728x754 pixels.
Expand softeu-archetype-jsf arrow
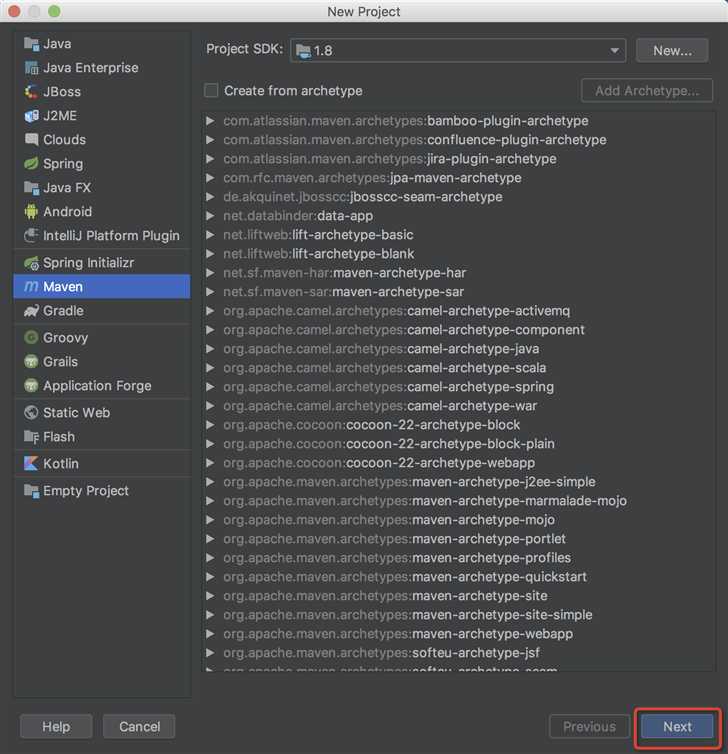tap(210, 653)
